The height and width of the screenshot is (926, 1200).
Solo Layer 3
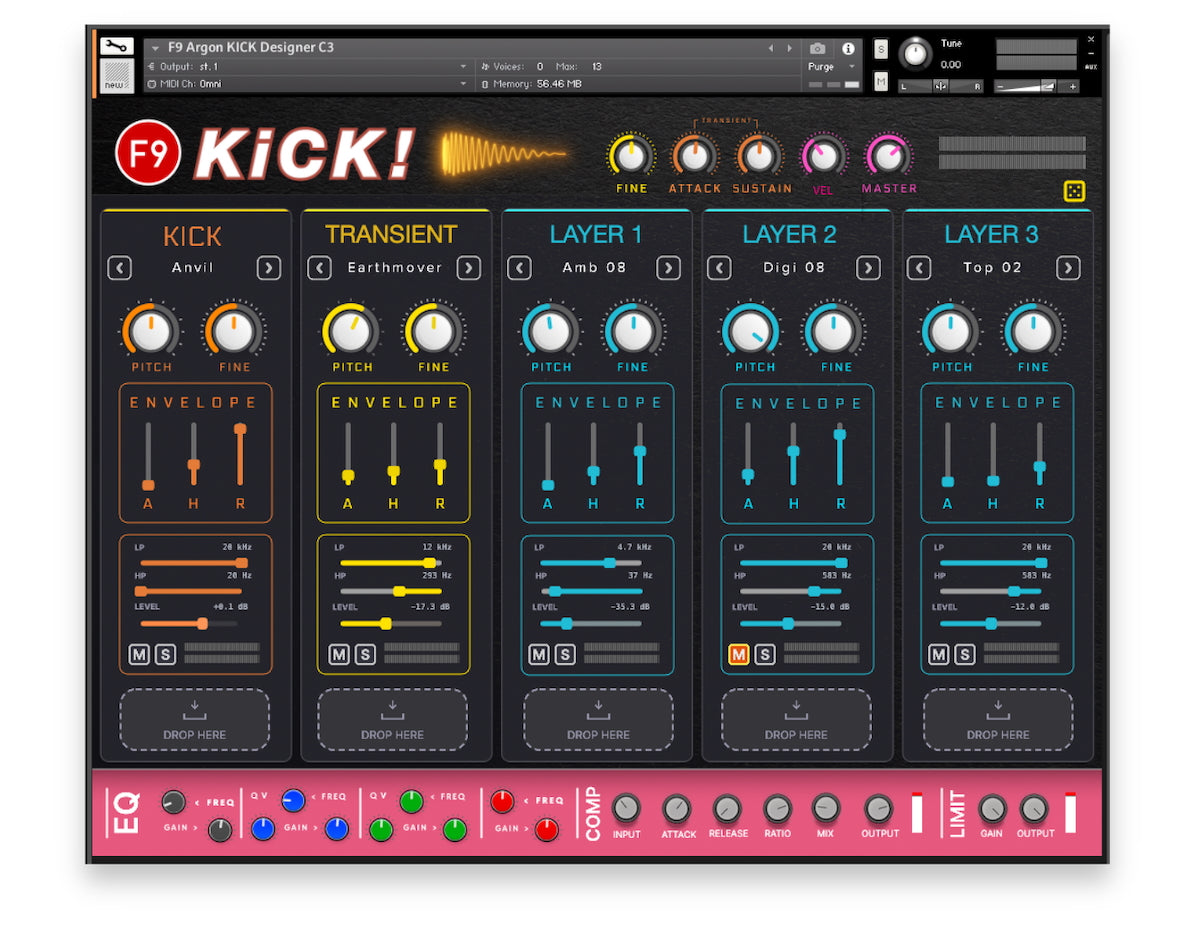[965, 654]
